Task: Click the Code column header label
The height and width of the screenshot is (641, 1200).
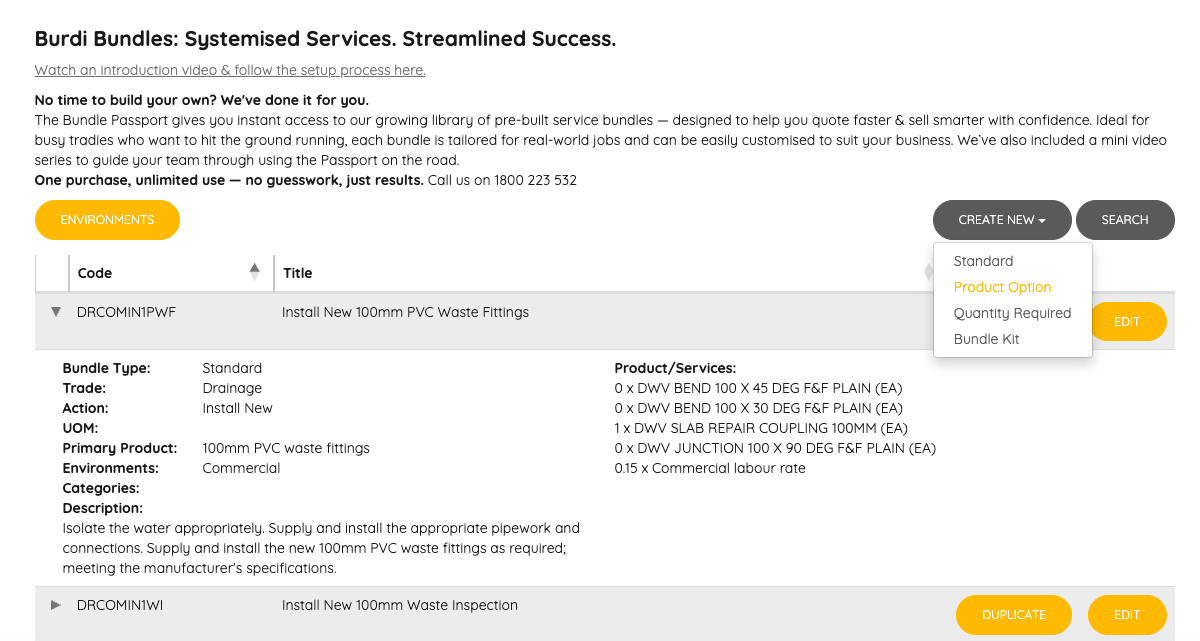Action: pos(95,273)
